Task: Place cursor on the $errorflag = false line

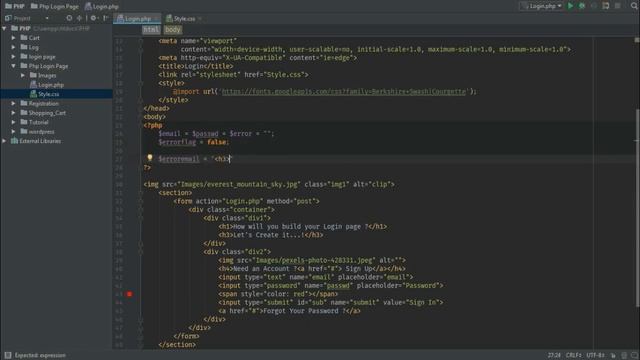Action: pyautogui.click(x=193, y=142)
